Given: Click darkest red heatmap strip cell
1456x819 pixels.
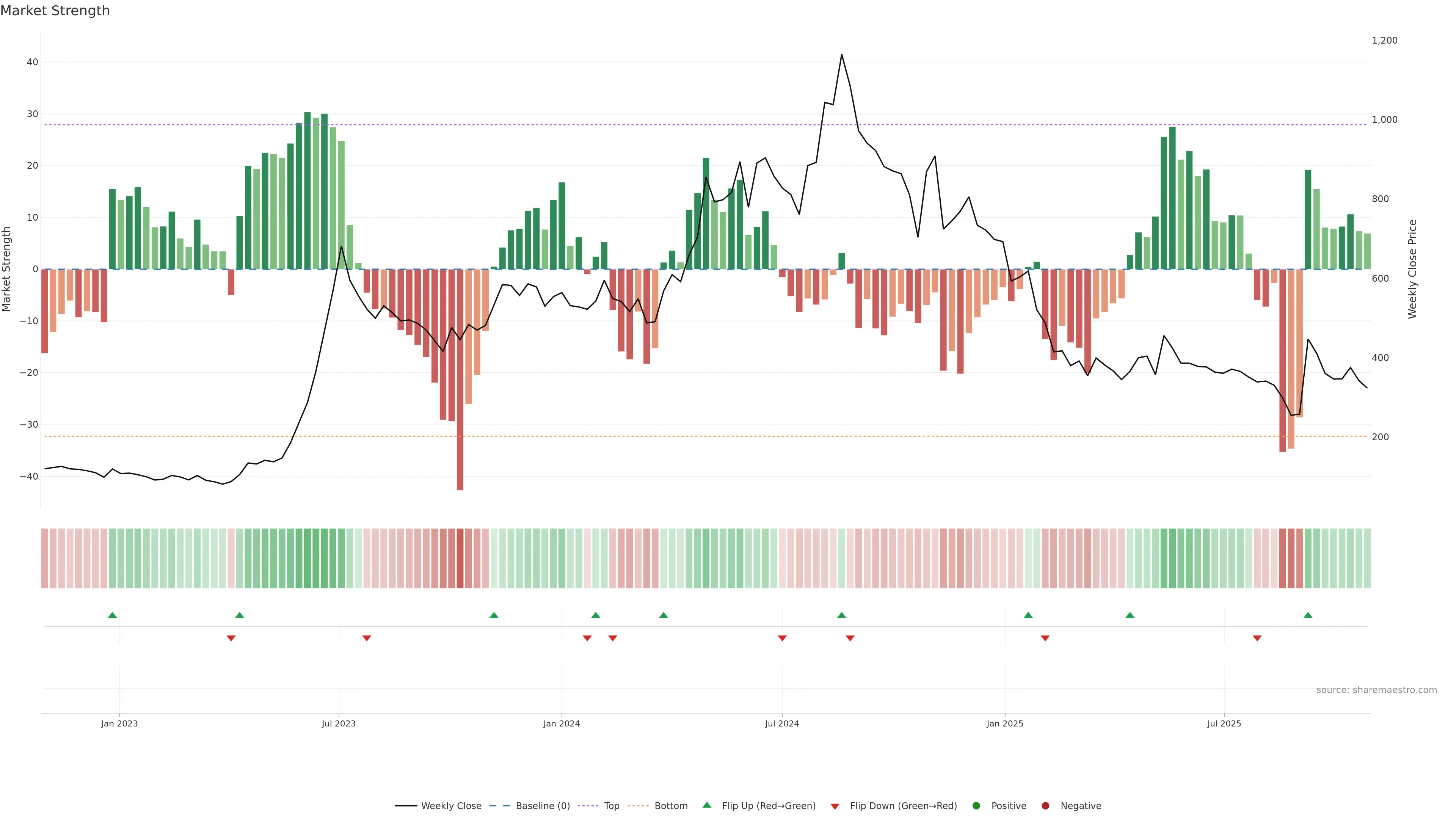Looking at the screenshot, I should pyautogui.click(x=460, y=558).
